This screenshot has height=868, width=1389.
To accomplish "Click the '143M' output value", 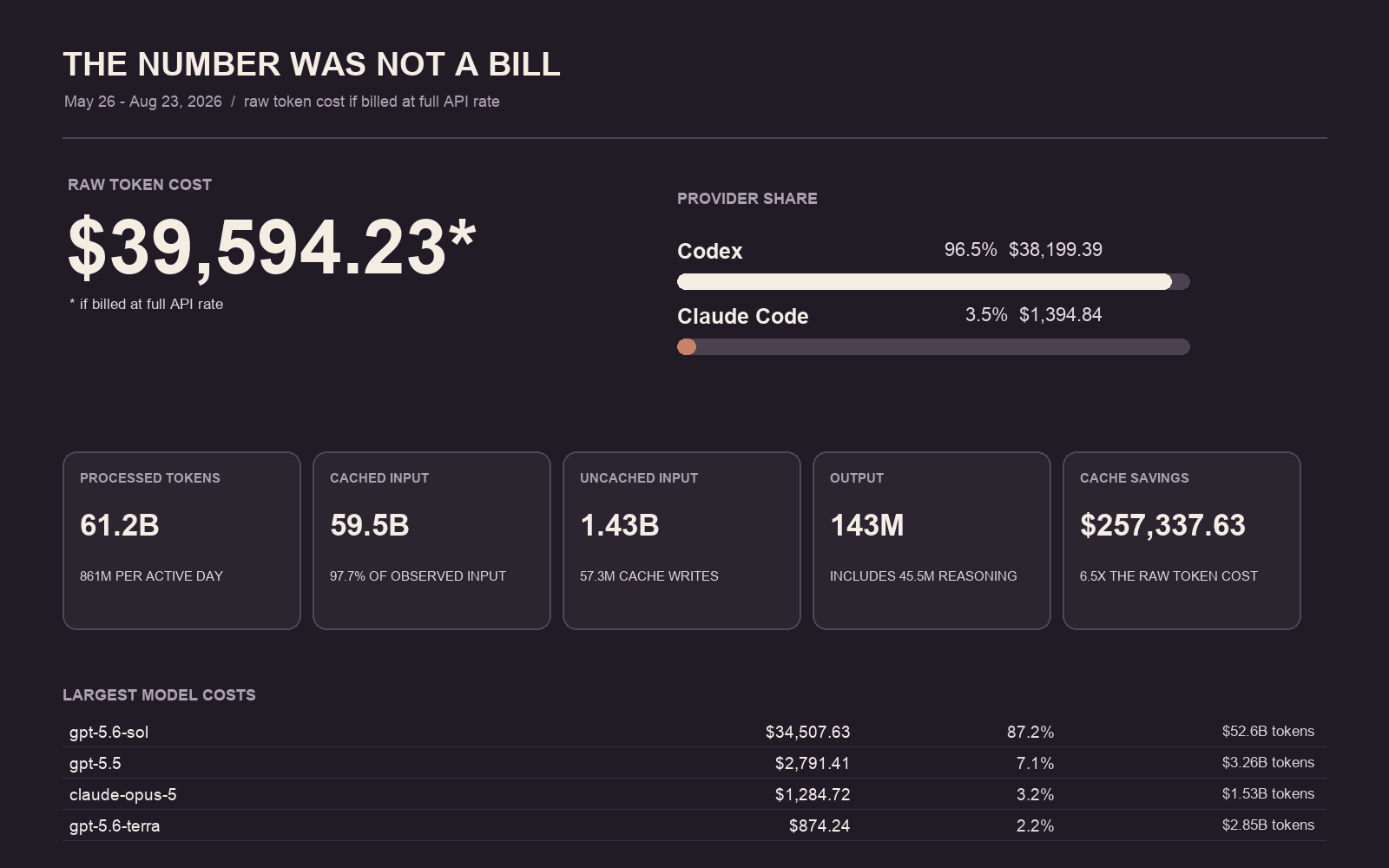I will click(867, 525).
